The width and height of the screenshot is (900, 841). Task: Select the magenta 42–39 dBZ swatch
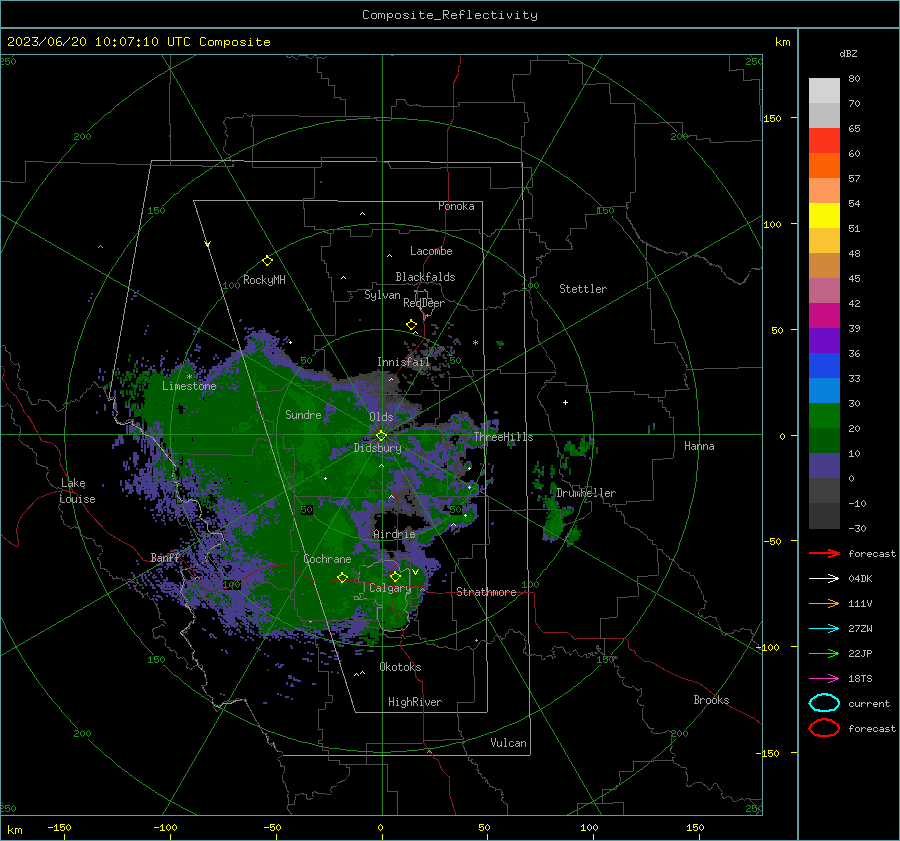pos(824,316)
